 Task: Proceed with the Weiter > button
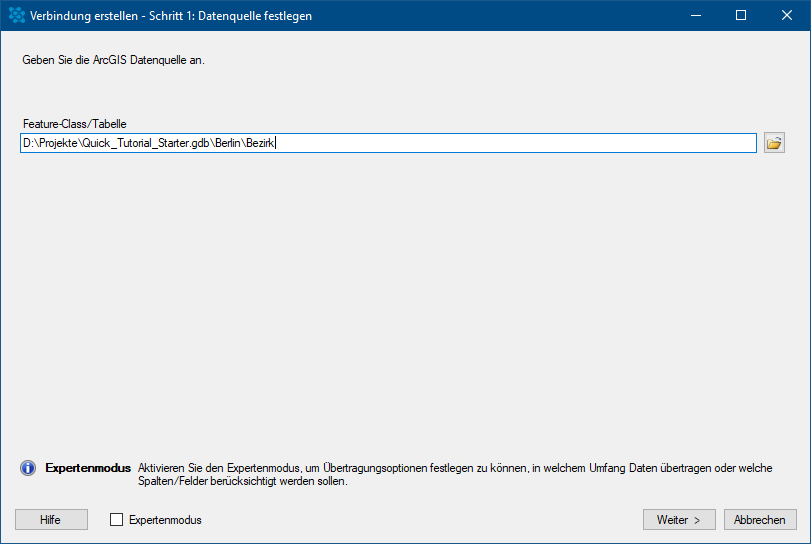pos(679,520)
